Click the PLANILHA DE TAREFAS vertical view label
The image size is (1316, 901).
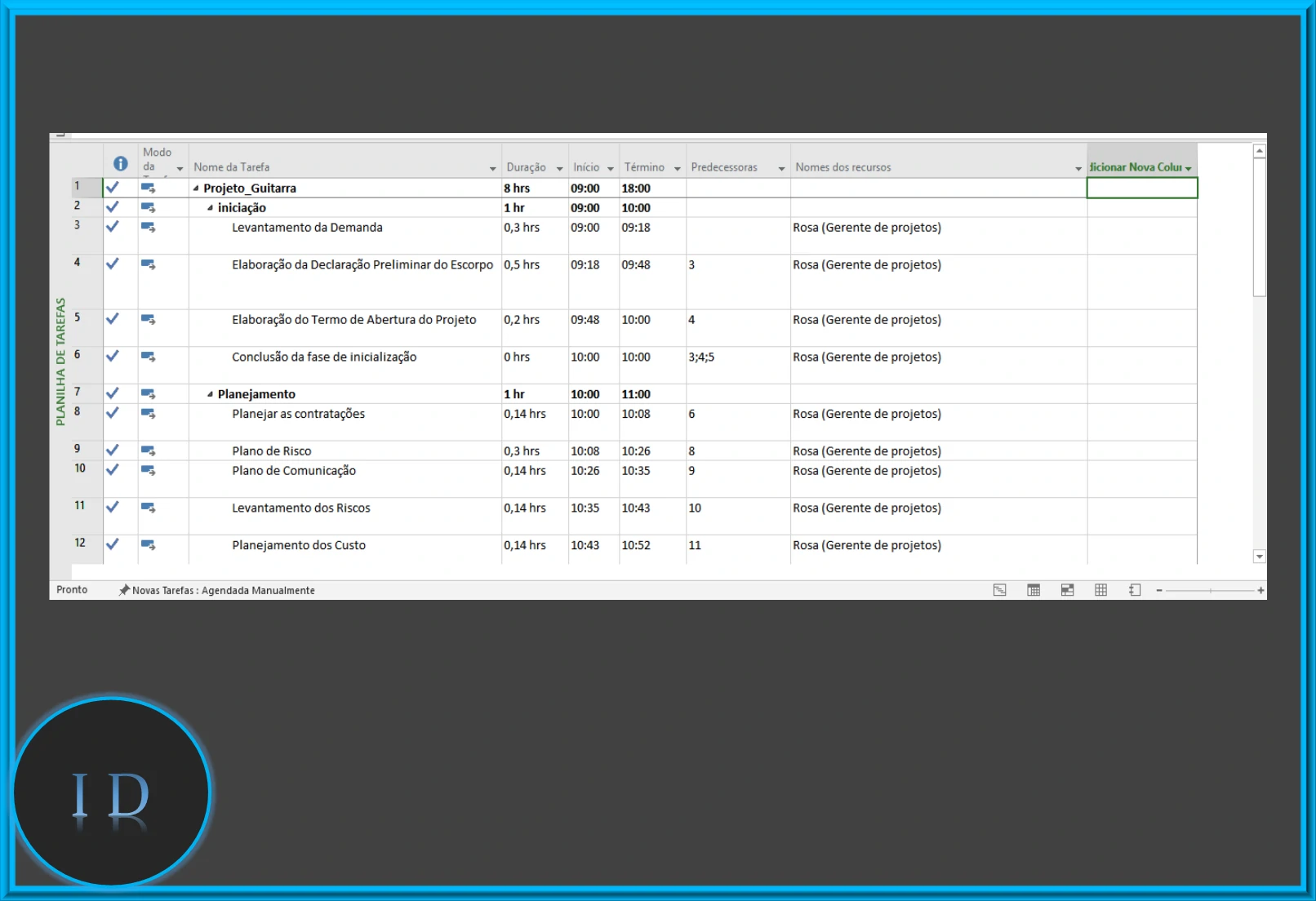click(x=60, y=362)
